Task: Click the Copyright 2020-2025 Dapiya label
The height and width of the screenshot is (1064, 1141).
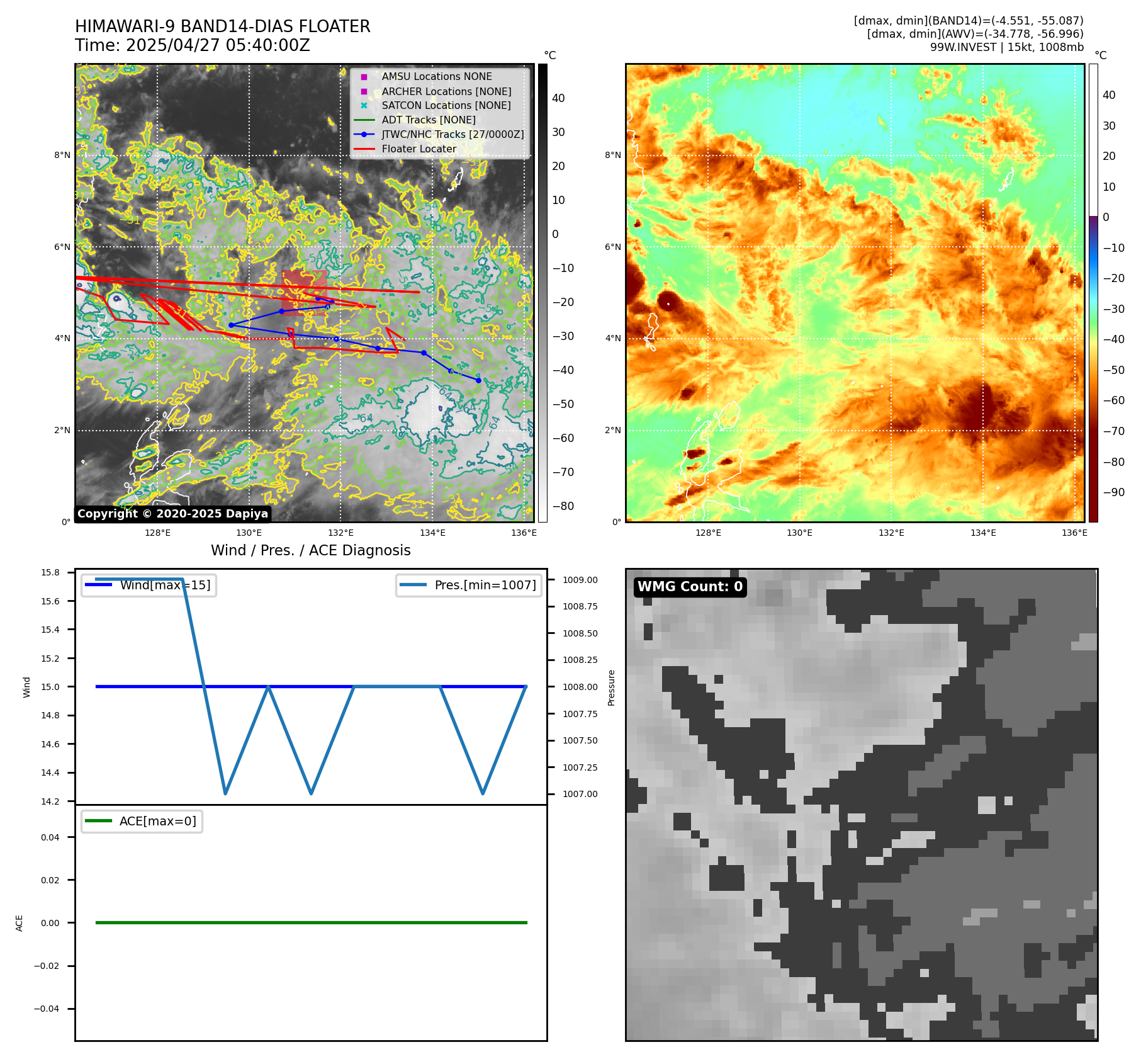Action: point(172,514)
